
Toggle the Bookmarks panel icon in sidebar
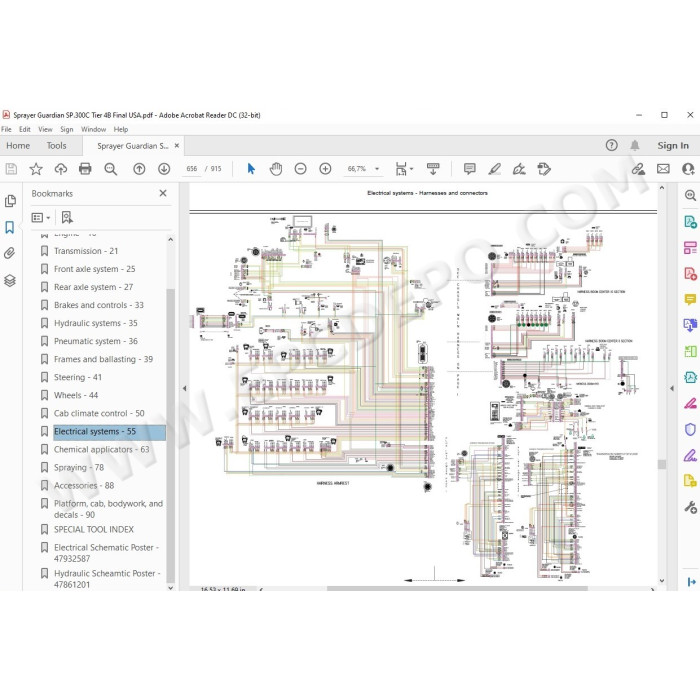10,227
